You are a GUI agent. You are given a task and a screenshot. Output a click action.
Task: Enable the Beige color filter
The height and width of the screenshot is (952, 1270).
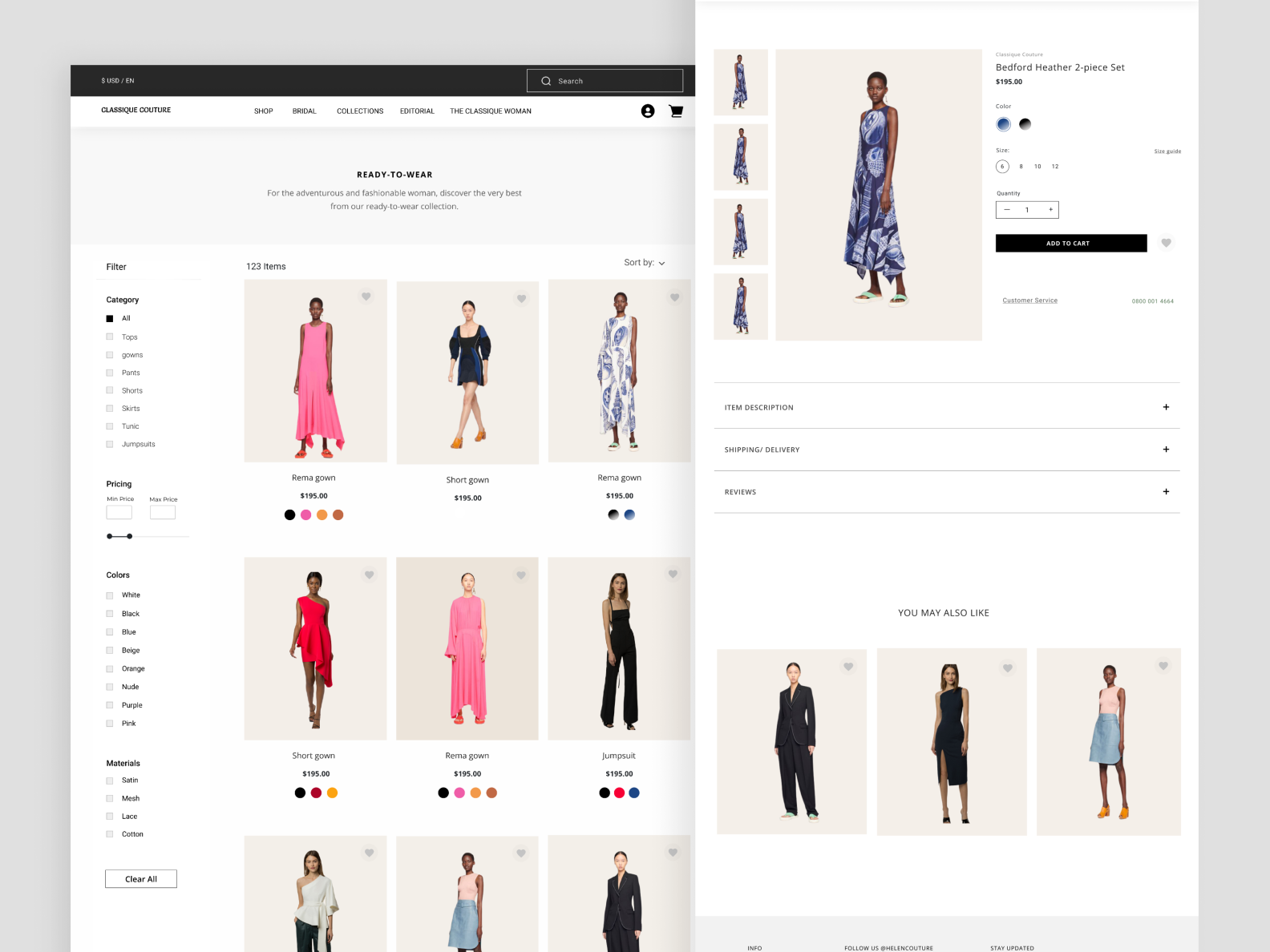(110, 651)
